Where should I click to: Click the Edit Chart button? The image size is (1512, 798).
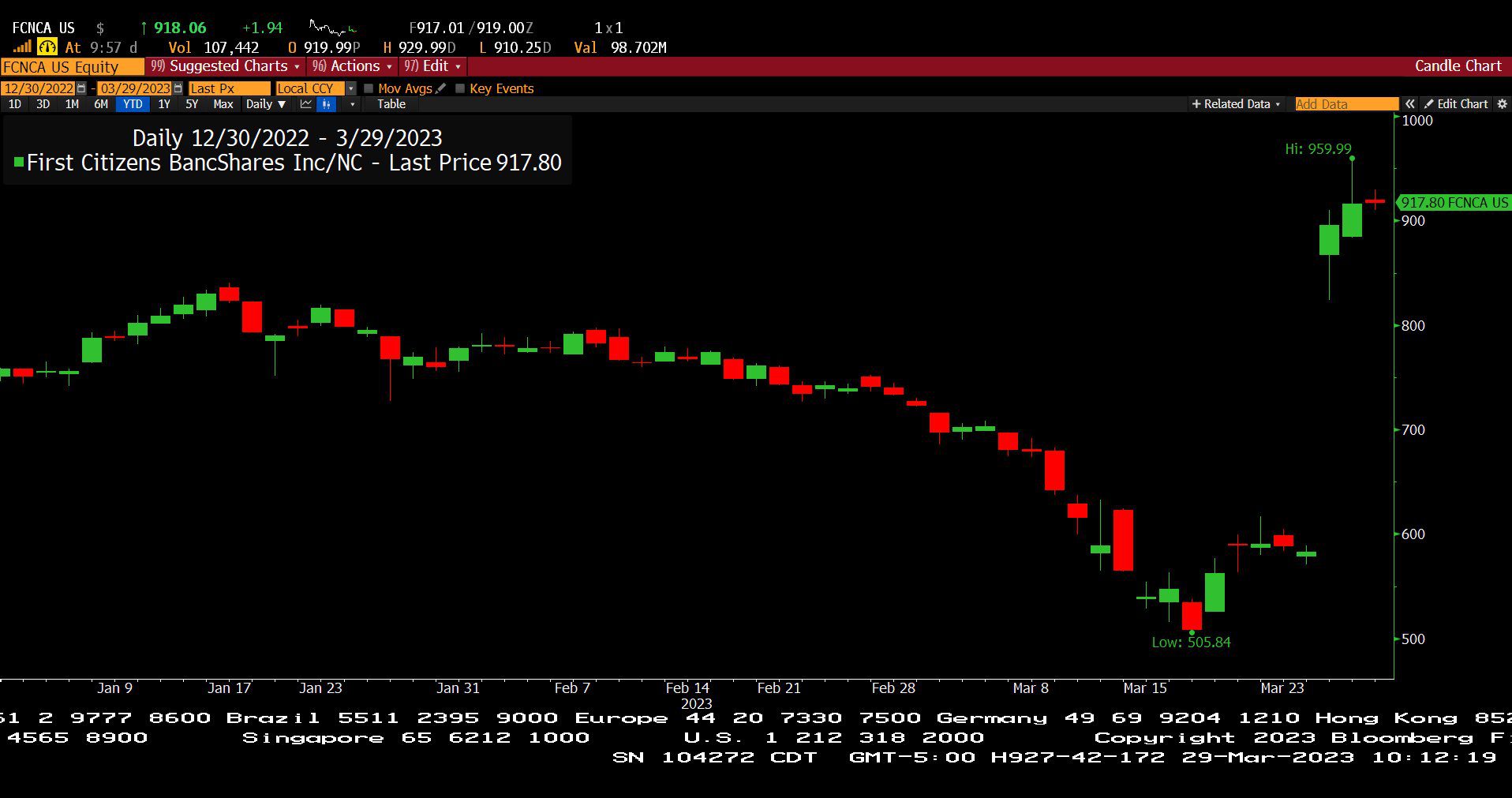1456,104
